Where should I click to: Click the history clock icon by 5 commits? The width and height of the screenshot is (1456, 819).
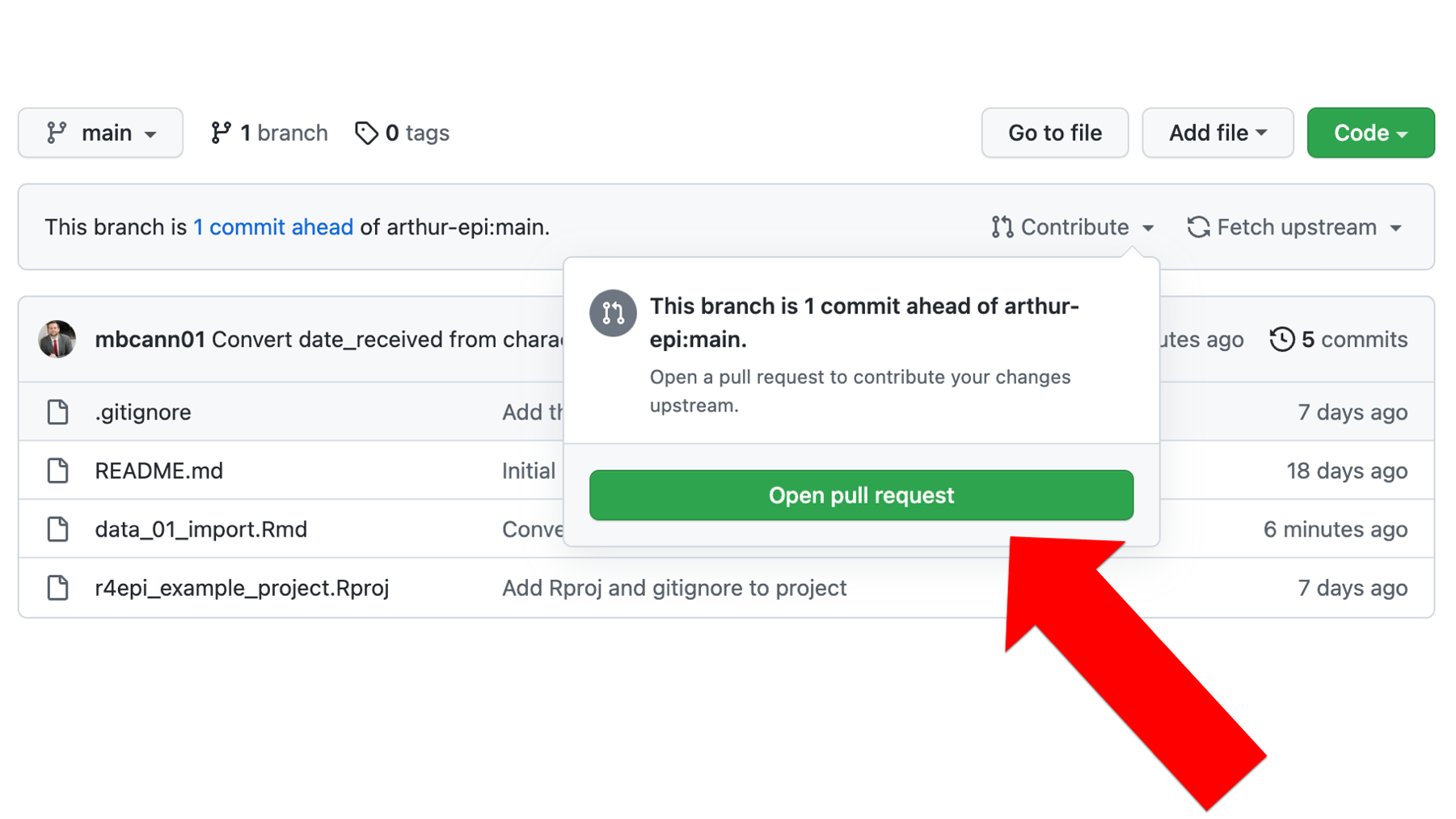[1281, 339]
